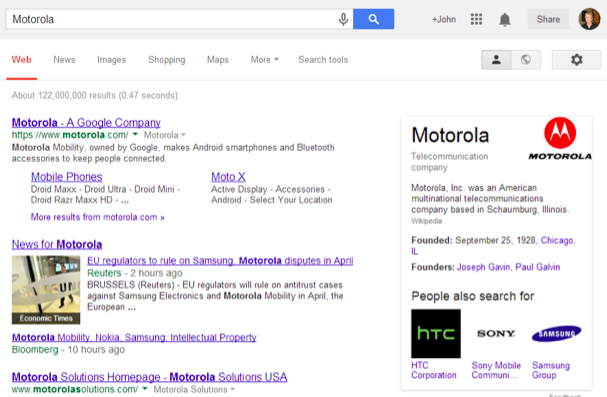
Task: Expand the More search categories dropdown
Action: pyautogui.click(x=264, y=60)
